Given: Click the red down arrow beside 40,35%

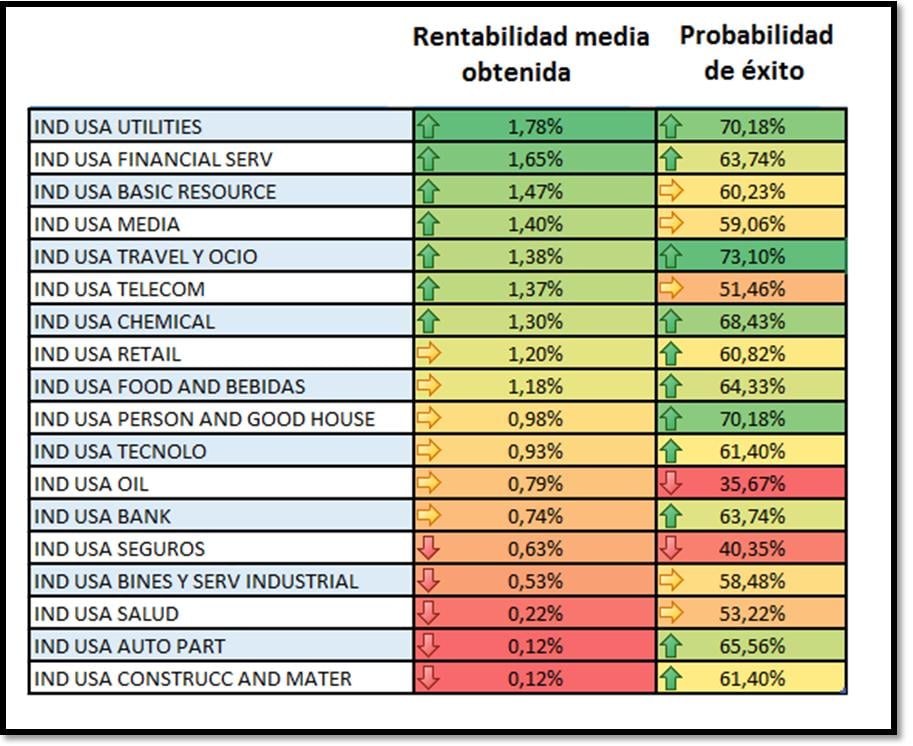Looking at the screenshot, I should point(670,549).
